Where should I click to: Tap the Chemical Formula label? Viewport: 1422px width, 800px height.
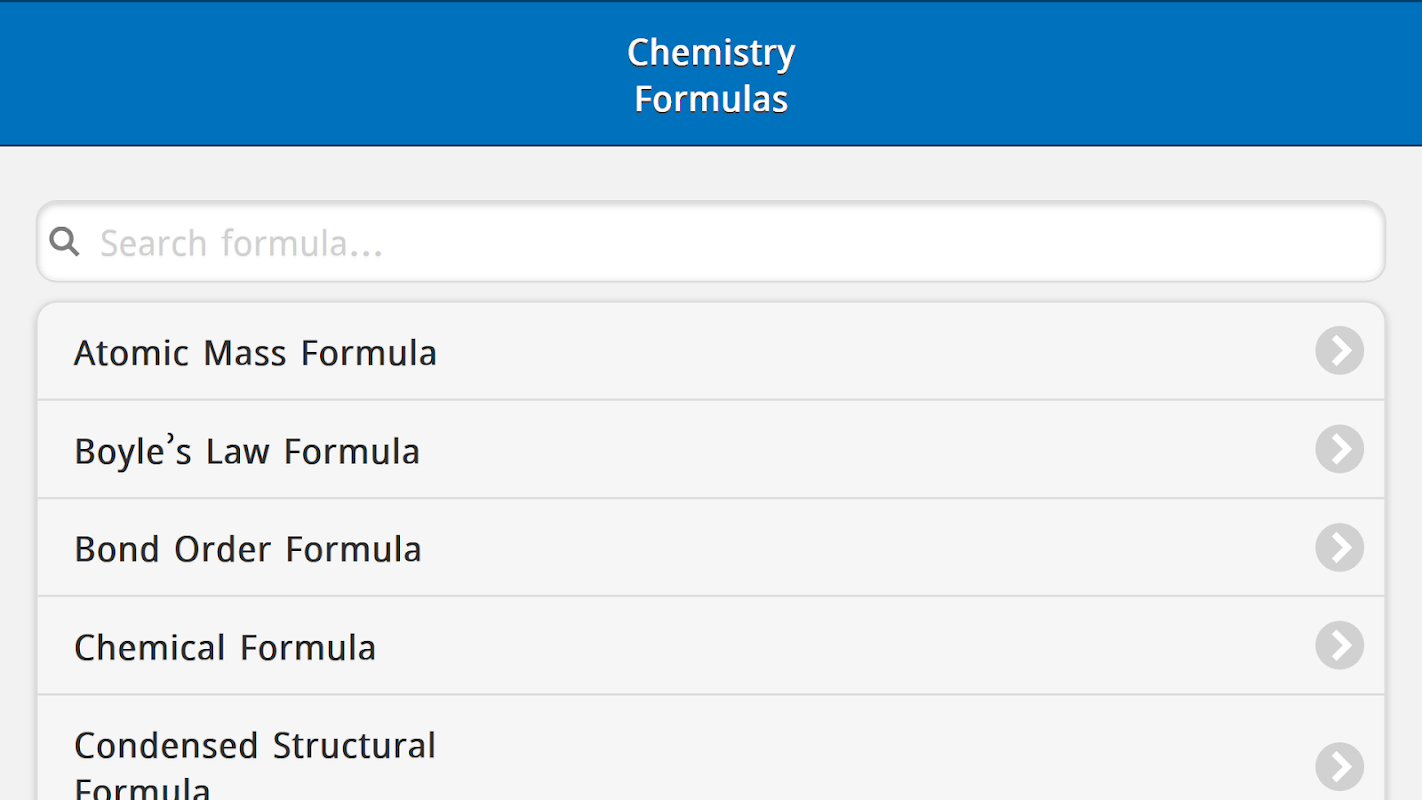pyautogui.click(x=225, y=647)
